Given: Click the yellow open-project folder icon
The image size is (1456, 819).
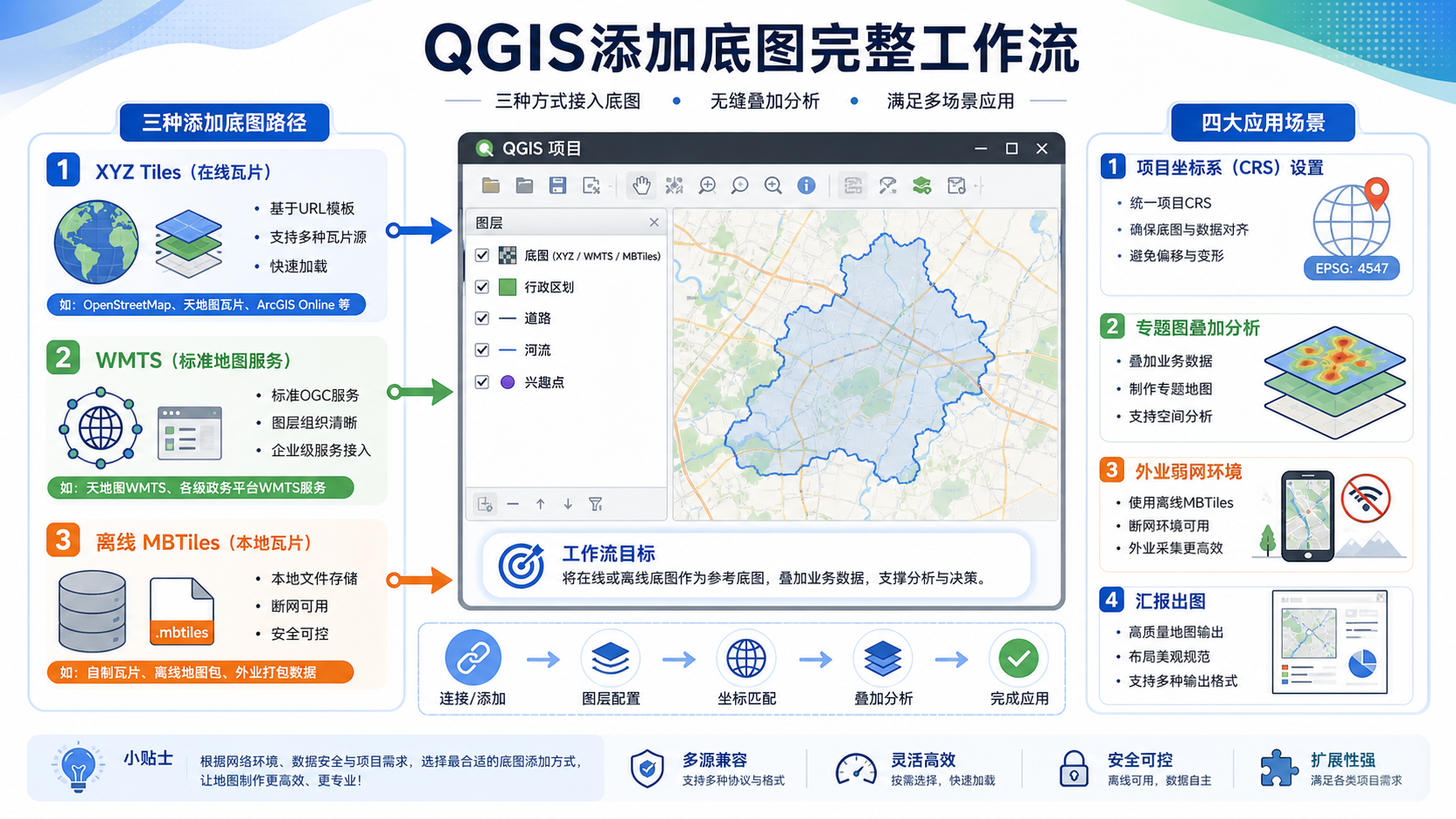Looking at the screenshot, I should pos(491,185).
